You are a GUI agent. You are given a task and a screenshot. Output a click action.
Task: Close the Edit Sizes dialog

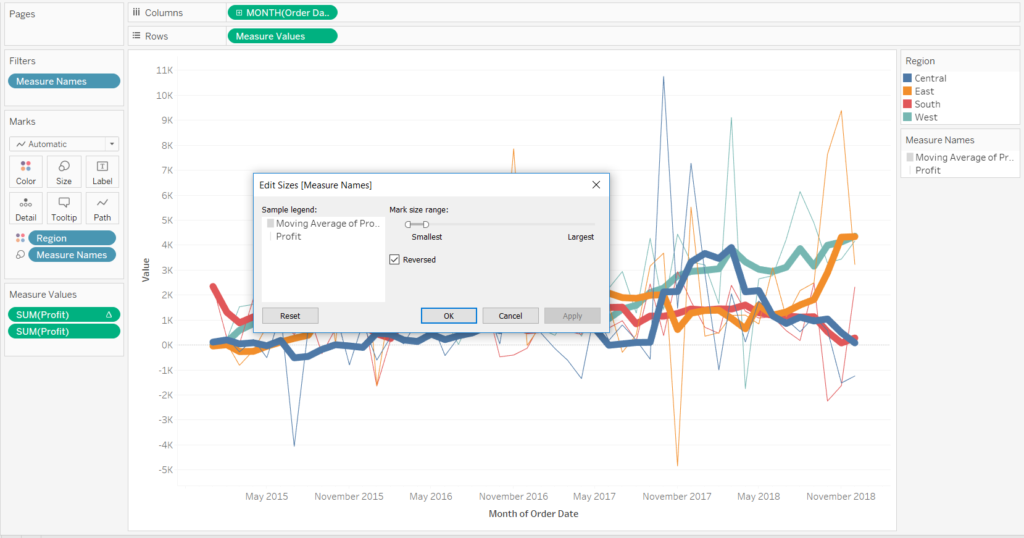596,185
